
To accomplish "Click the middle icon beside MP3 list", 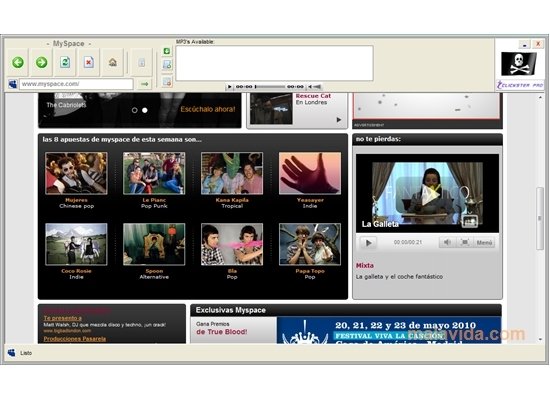I will 167,65.
